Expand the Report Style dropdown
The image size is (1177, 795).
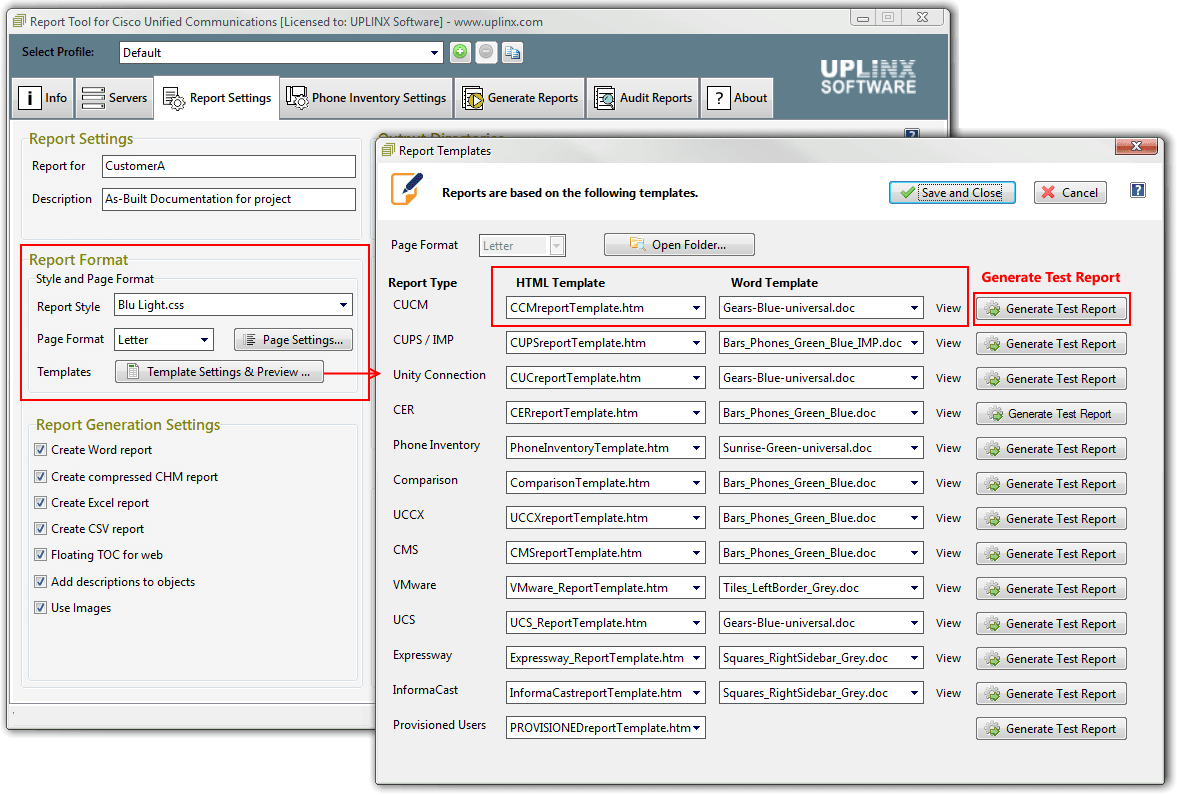pos(343,305)
